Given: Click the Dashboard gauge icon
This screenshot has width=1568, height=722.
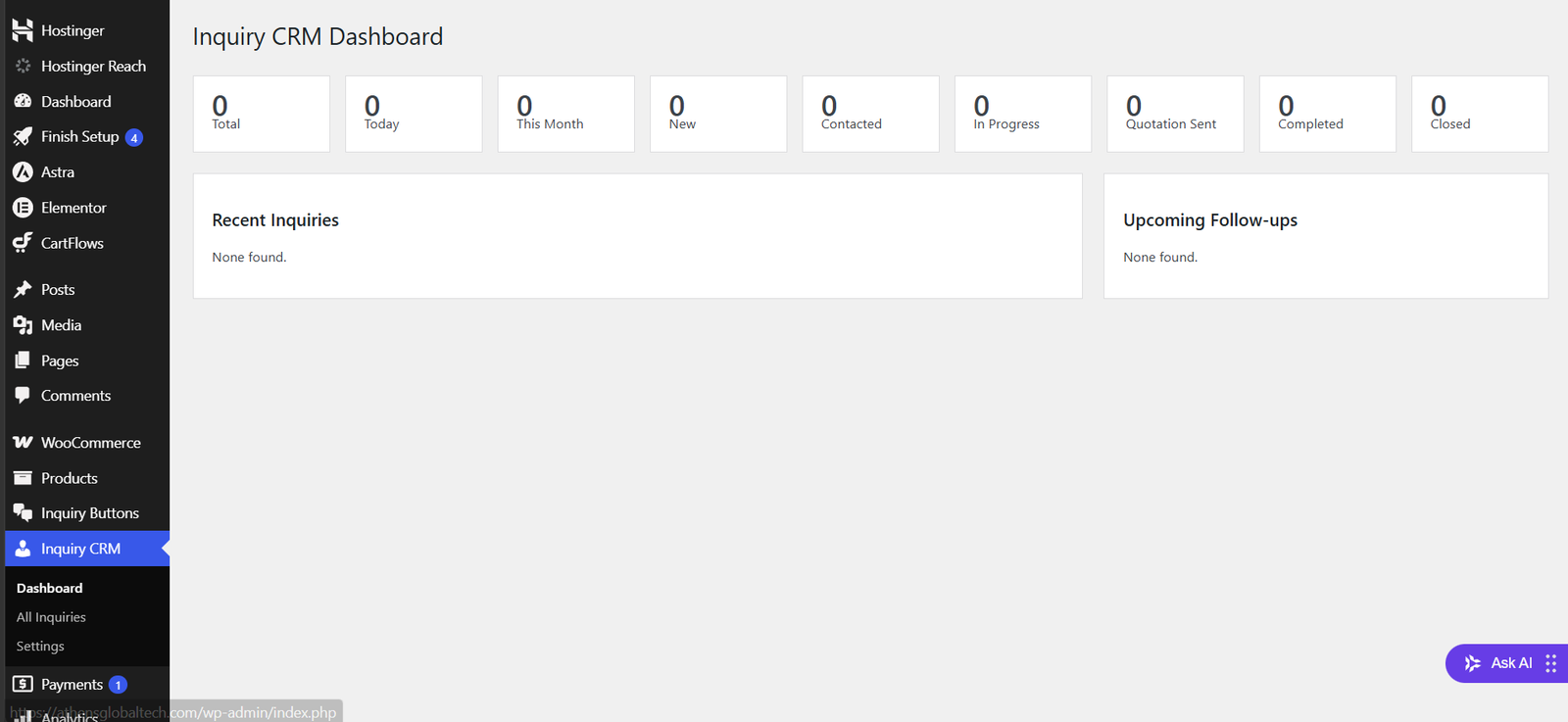Looking at the screenshot, I should (23, 101).
